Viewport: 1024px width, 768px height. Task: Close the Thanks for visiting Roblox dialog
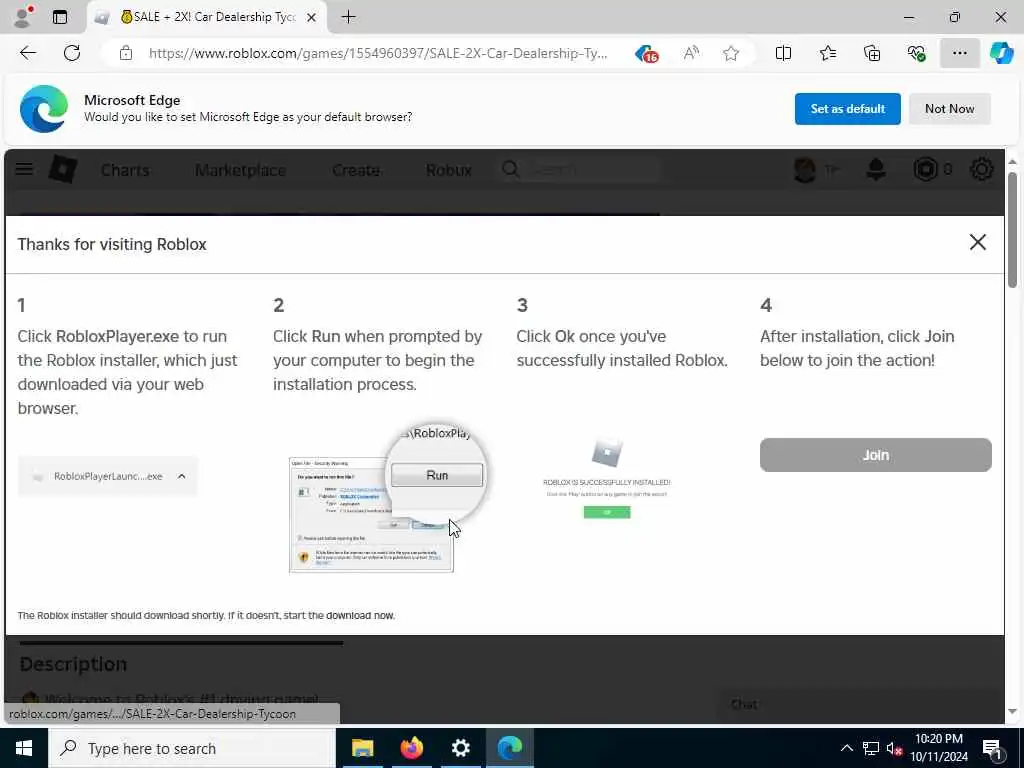pos(978,242)
